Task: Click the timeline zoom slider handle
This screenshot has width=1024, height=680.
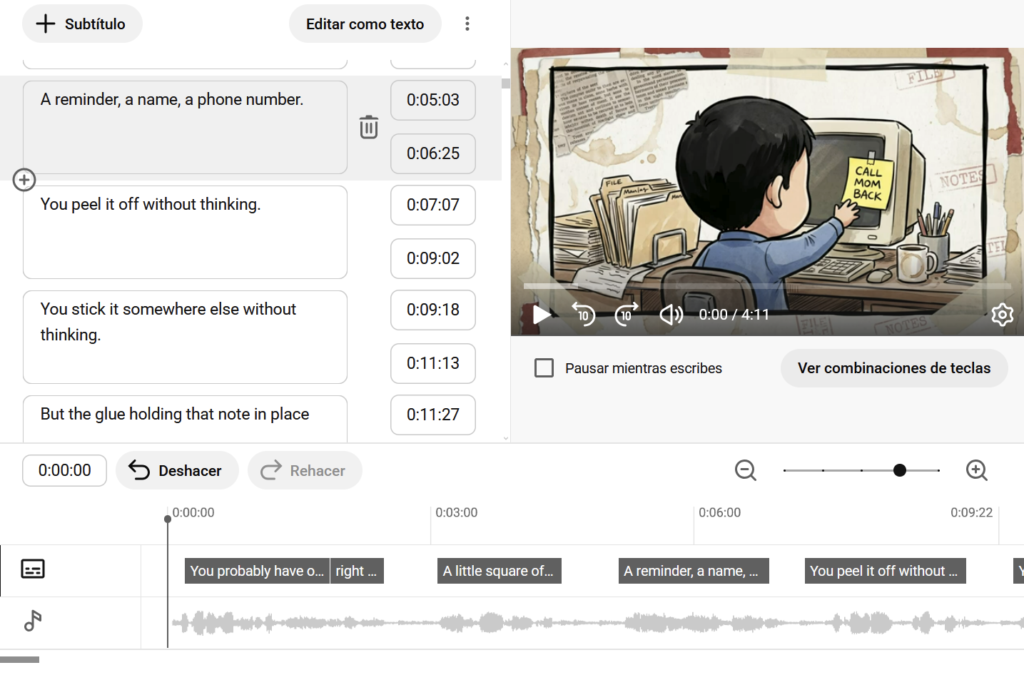Action: tap(899, 470)
